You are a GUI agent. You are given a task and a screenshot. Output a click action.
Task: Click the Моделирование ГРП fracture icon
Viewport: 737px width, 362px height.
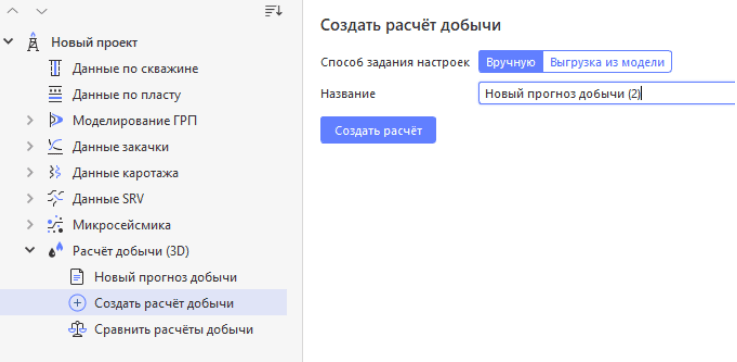pos(55,121)
